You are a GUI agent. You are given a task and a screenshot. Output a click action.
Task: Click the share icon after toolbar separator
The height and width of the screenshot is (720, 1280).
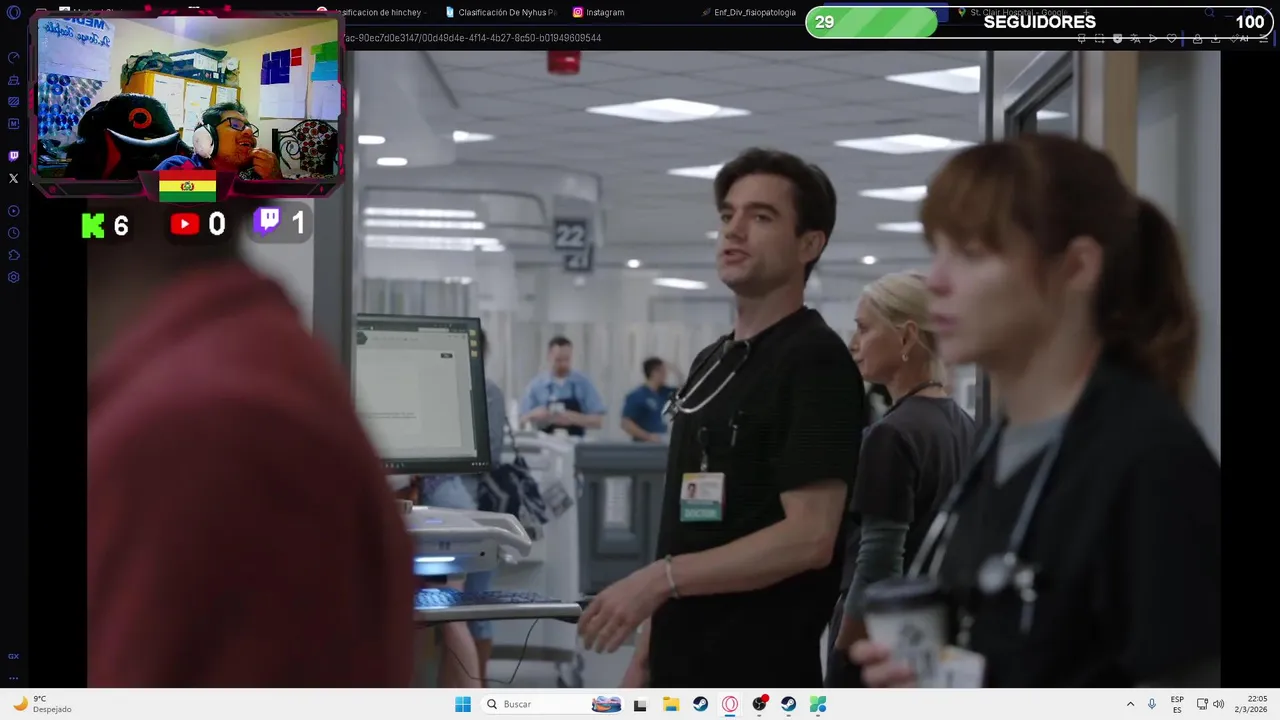coord(1197,38)
